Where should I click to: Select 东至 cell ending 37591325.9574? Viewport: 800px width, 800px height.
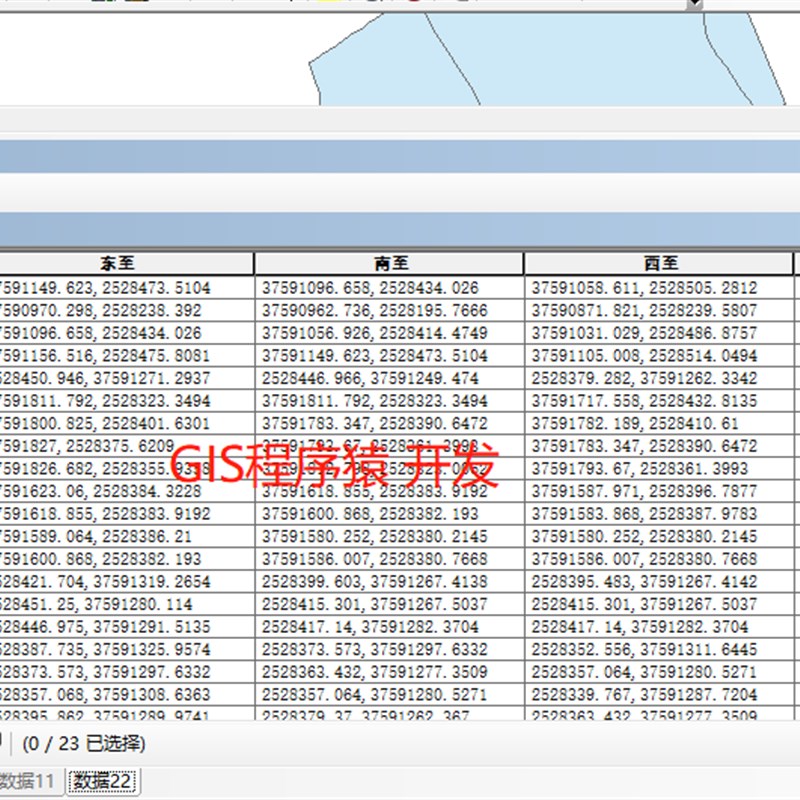(x=127, y=649)
